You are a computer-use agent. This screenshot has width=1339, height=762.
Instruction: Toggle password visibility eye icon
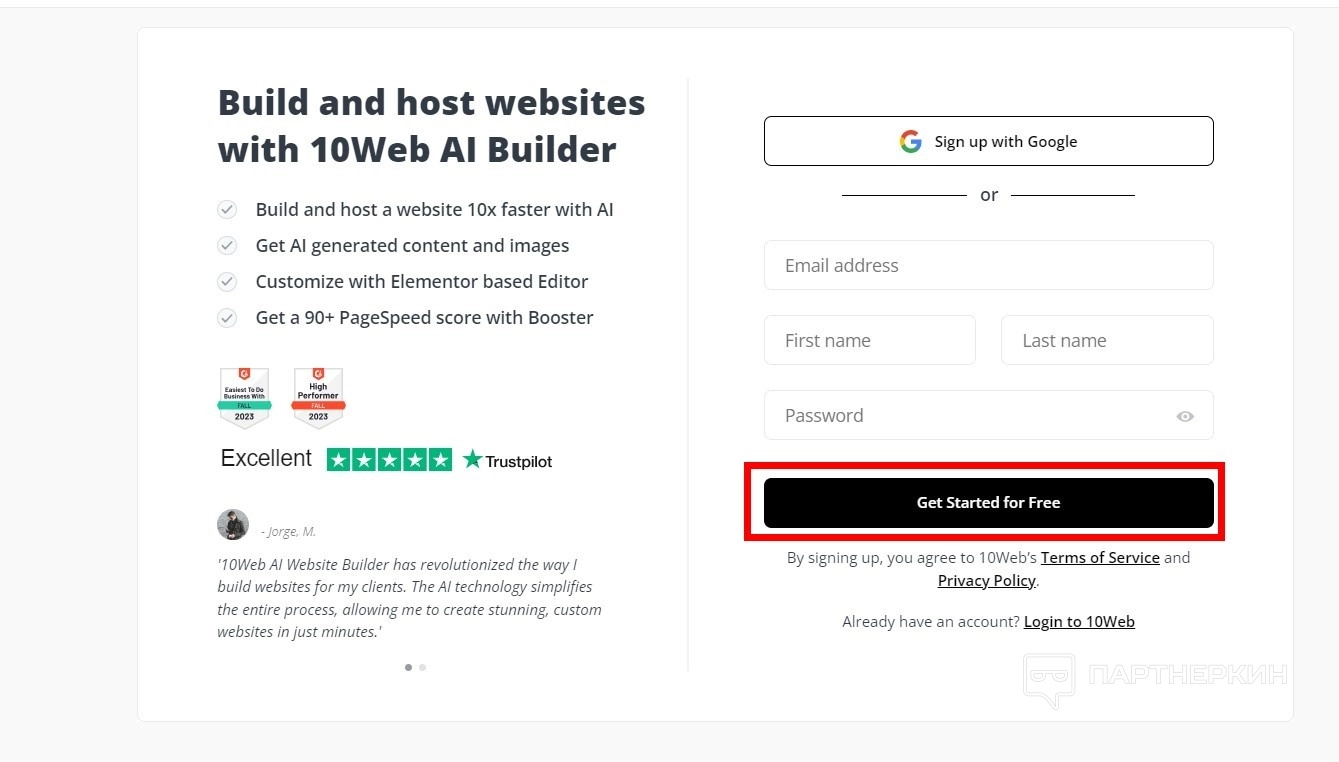1185,416
